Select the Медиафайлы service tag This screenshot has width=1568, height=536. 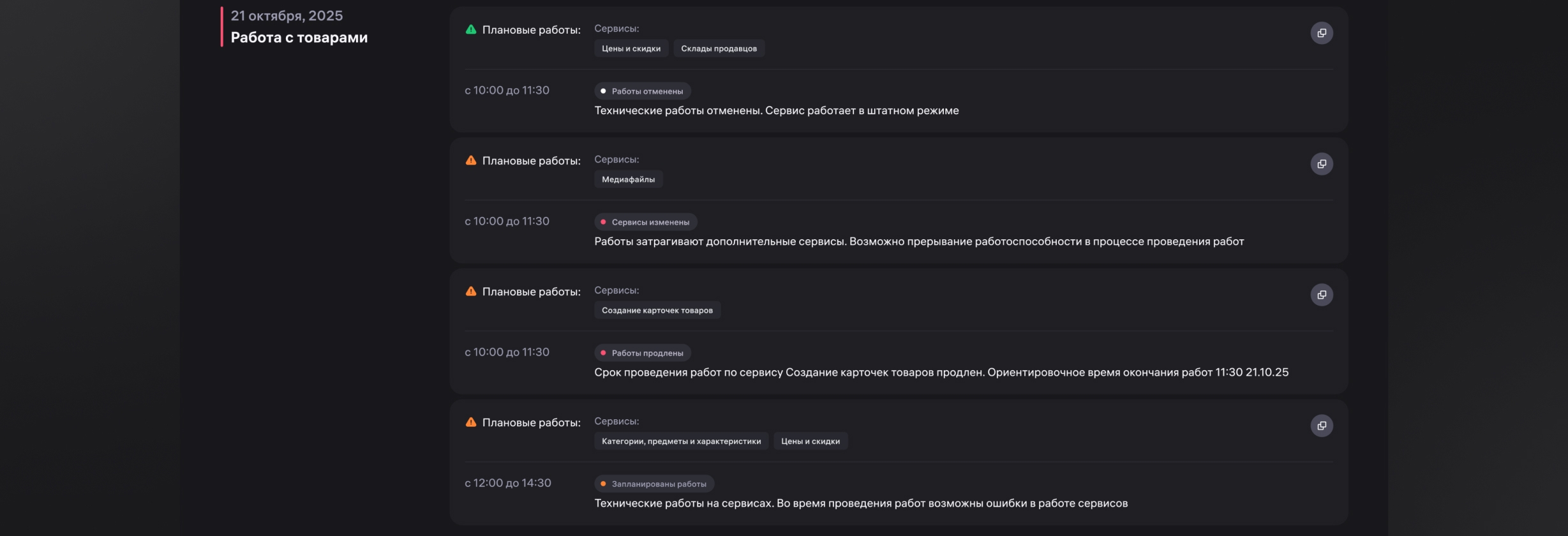[628, 179]
